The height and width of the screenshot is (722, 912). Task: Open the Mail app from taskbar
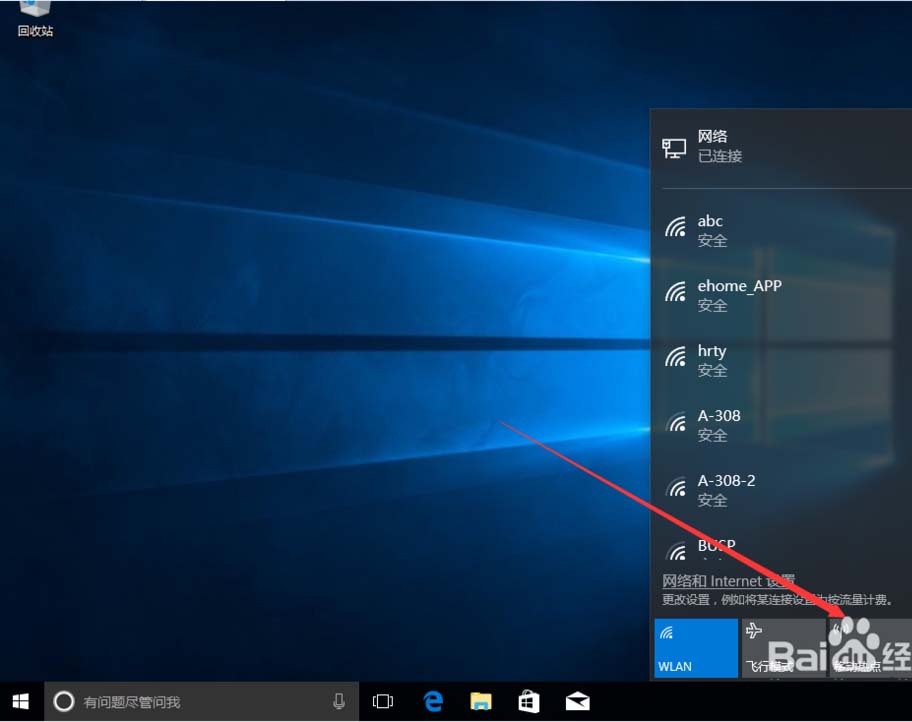(577, 701)
